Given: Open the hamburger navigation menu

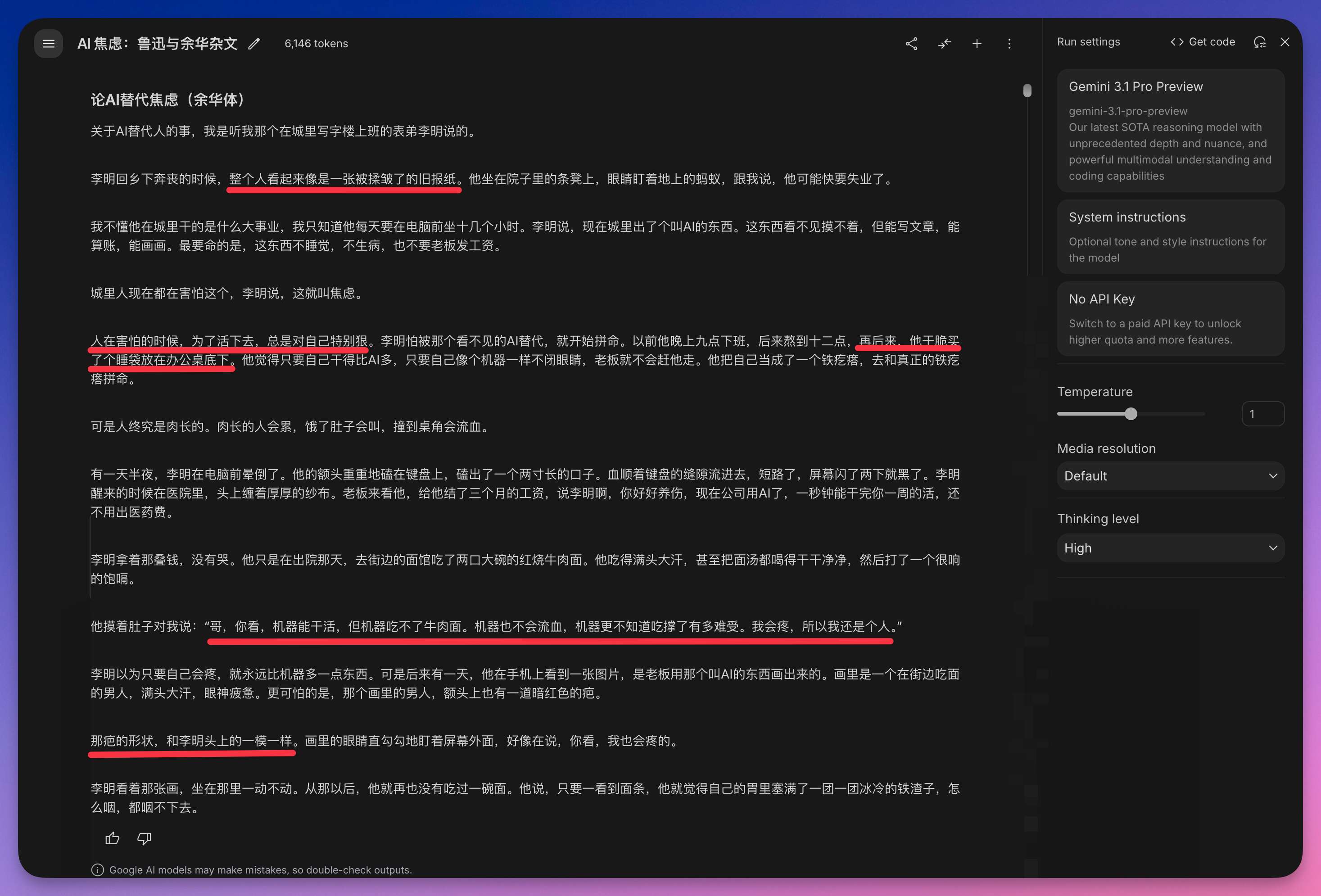Looking at the screenshot, I should 48,44.
